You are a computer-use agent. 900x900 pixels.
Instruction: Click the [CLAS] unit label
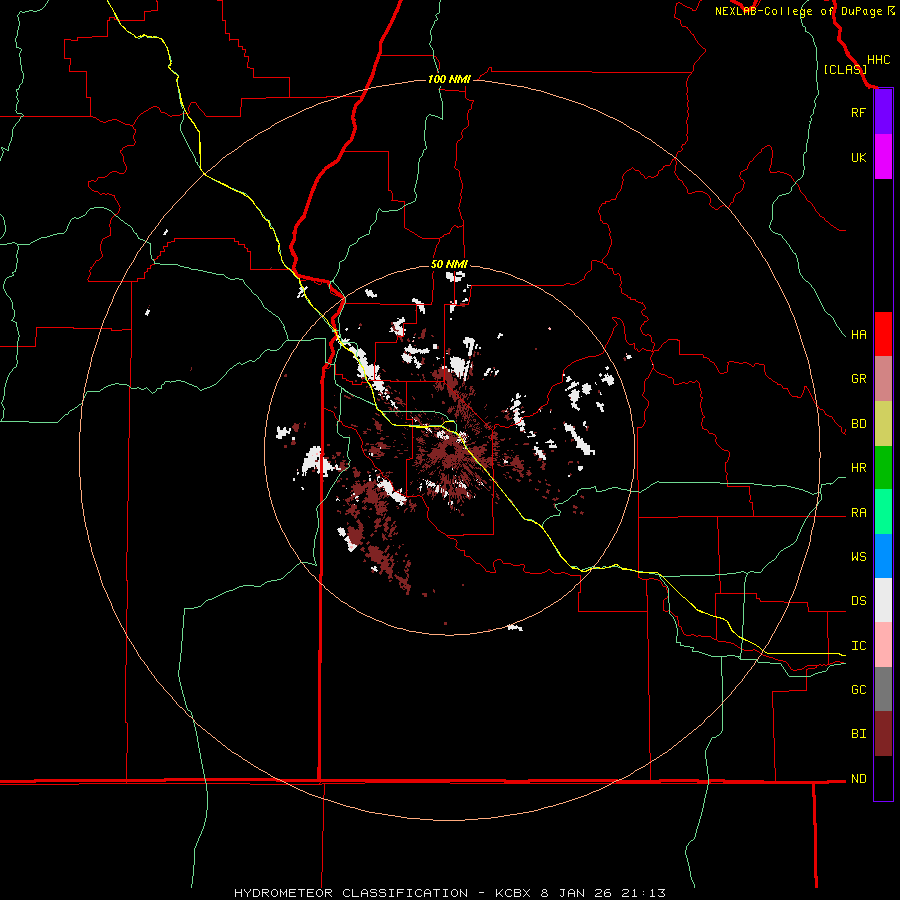[845, 70]
